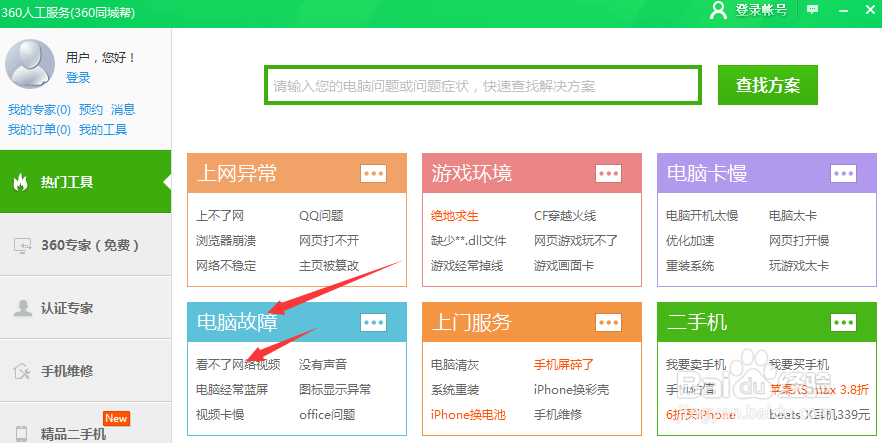This screenshot has width=882, height=443.
Task: Click the 主页被篡改 item
Action: tap(329, 265)
